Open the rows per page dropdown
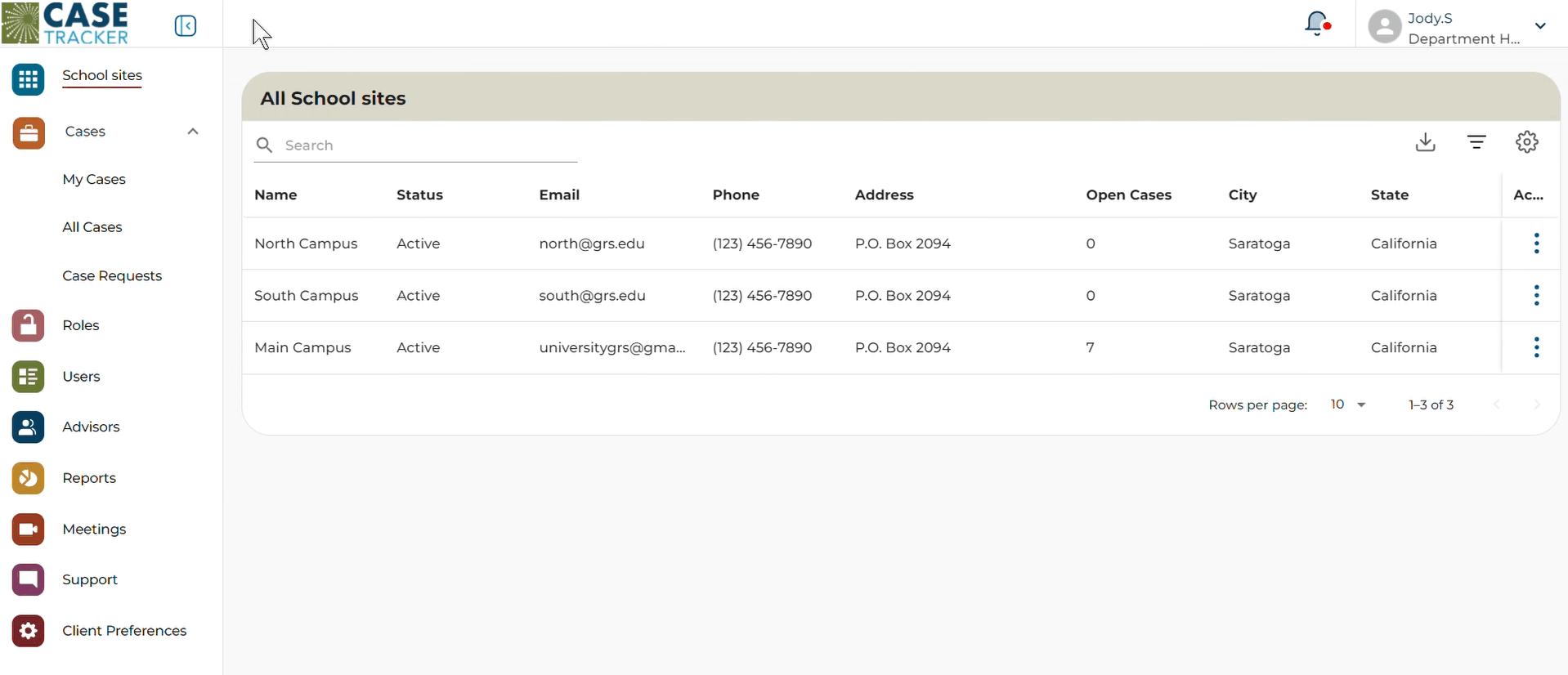This screenshot has width=1568, height=675. click(x=1347, y=405)
